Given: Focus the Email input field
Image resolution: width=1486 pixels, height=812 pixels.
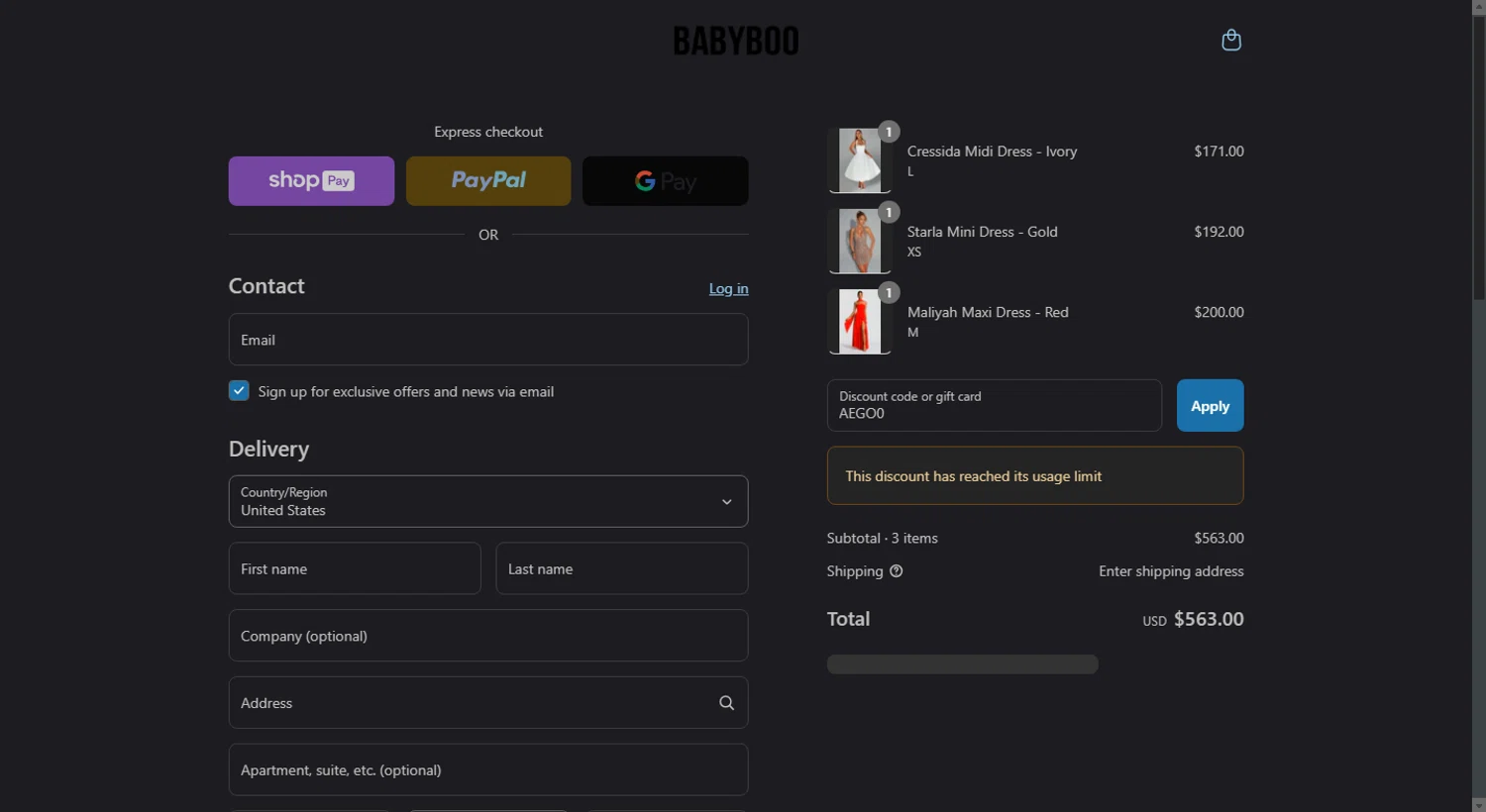Looking at the screenshot, I should pyautogui.click(x=488, y=340).
